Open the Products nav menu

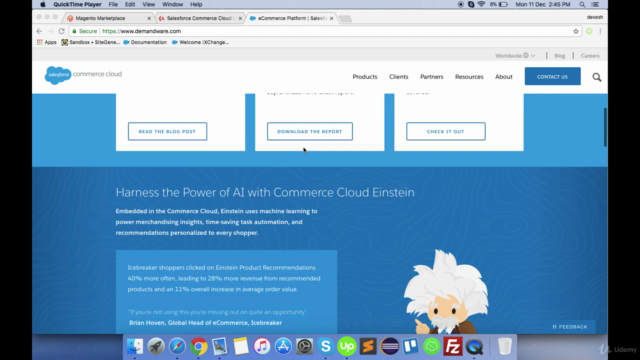pyautogui.click(x=365, y=77)
